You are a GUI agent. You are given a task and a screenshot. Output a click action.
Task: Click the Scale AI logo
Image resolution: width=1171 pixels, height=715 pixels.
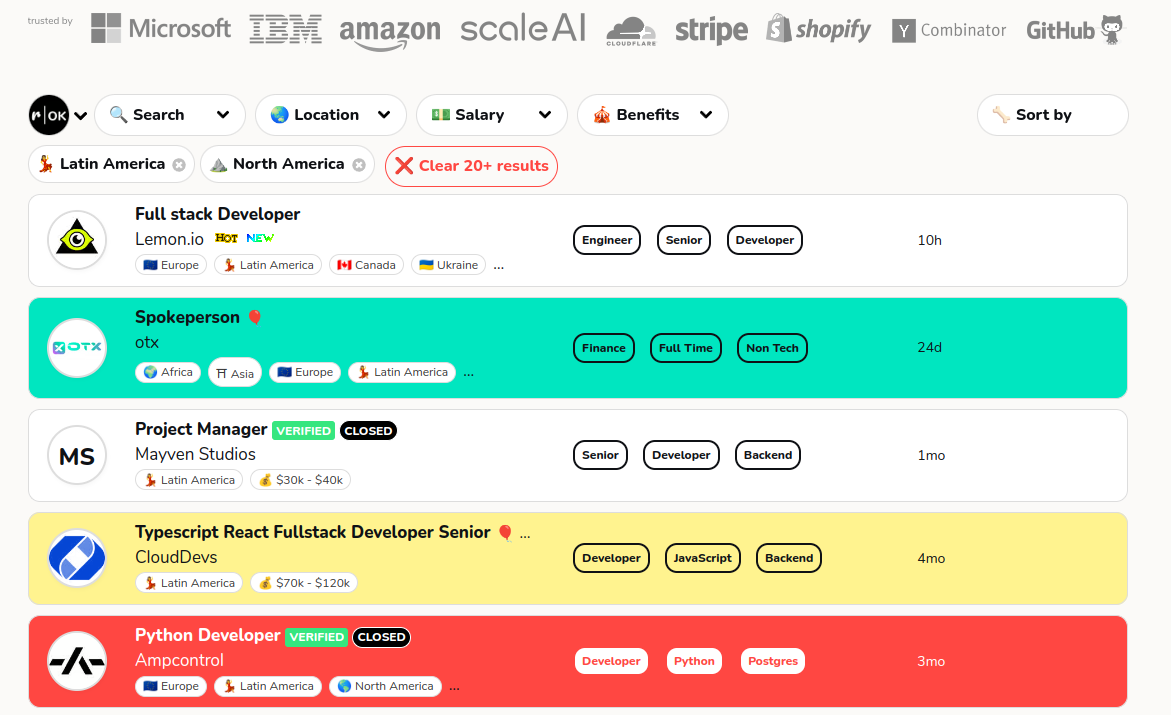[x=523, y=28]
